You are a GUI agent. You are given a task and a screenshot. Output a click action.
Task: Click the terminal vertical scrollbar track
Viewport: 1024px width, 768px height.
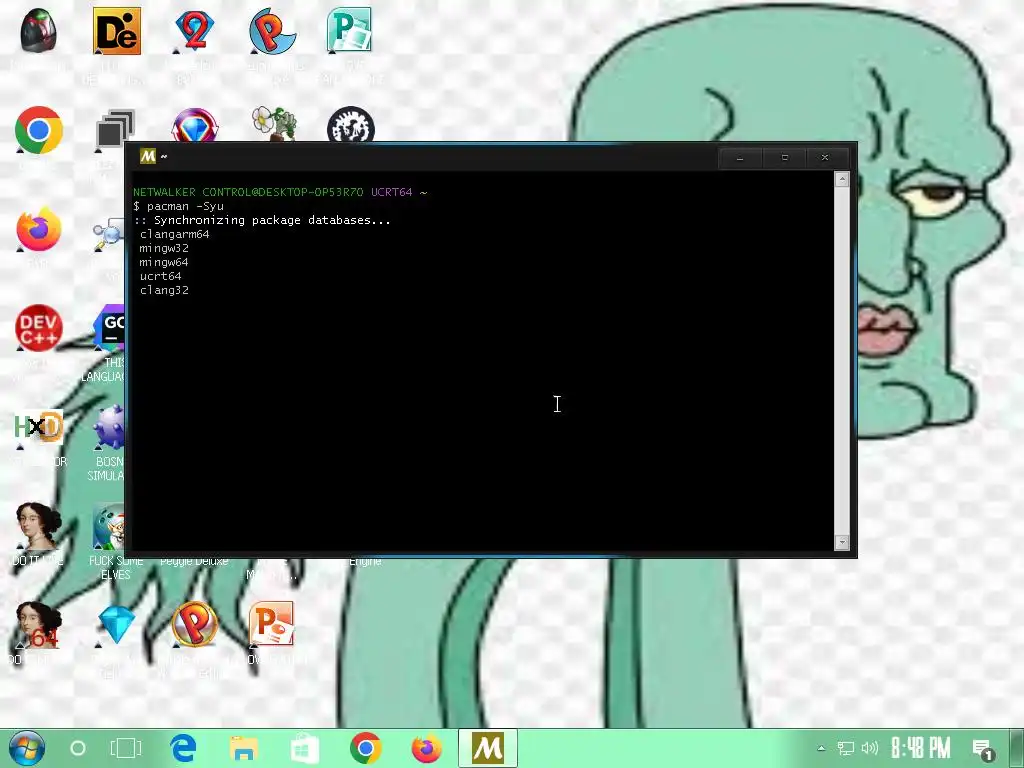(842, 360)
